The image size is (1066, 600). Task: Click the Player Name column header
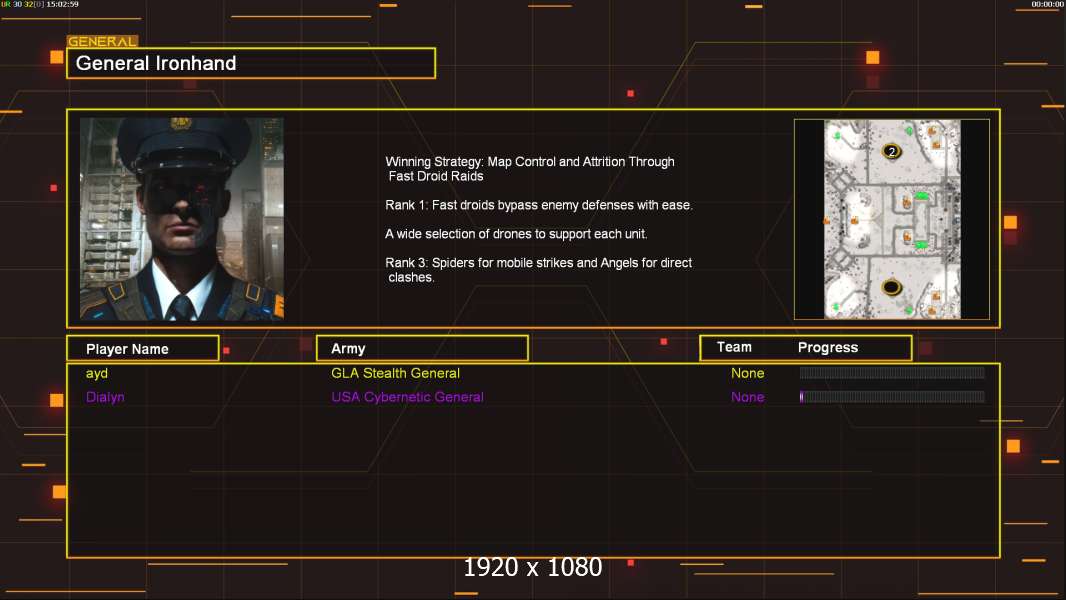pos(143,349)
